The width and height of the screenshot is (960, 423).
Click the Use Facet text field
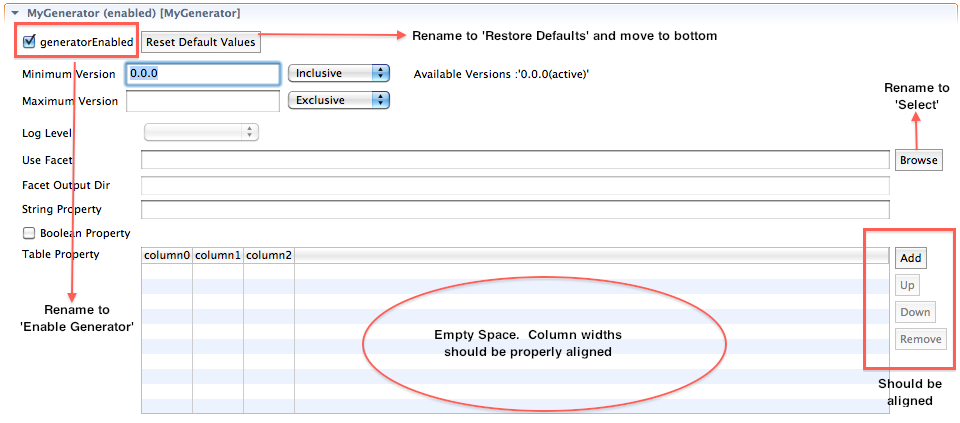pos(515,160)
